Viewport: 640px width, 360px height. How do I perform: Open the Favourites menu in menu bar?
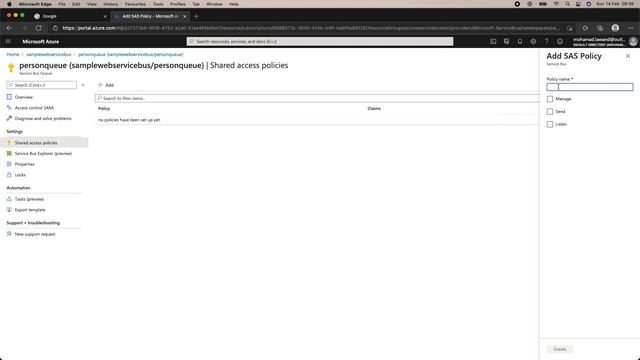point(135,4)
